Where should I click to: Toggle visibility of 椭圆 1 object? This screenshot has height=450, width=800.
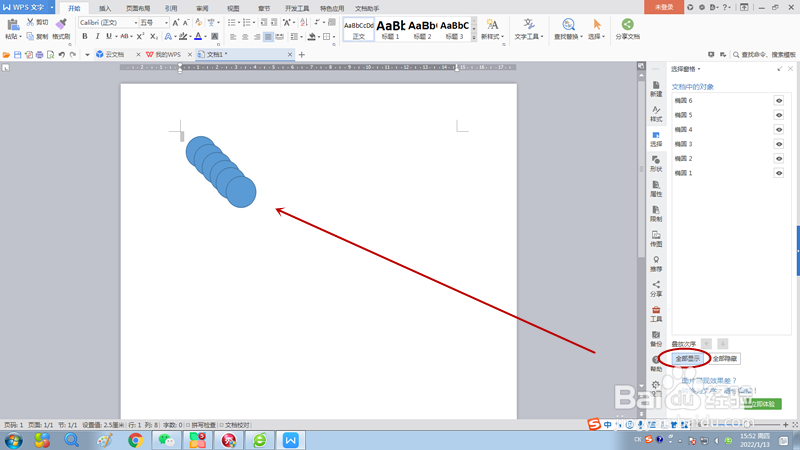pyautogui.click(x=779, y=173)
